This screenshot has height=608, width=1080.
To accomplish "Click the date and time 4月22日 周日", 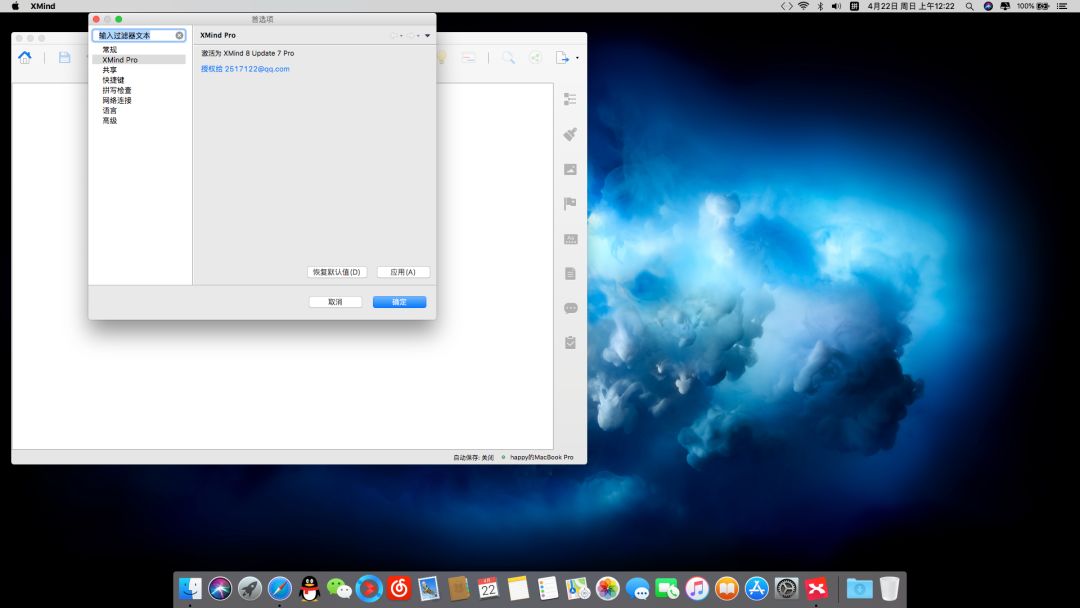I will point(911,6).
